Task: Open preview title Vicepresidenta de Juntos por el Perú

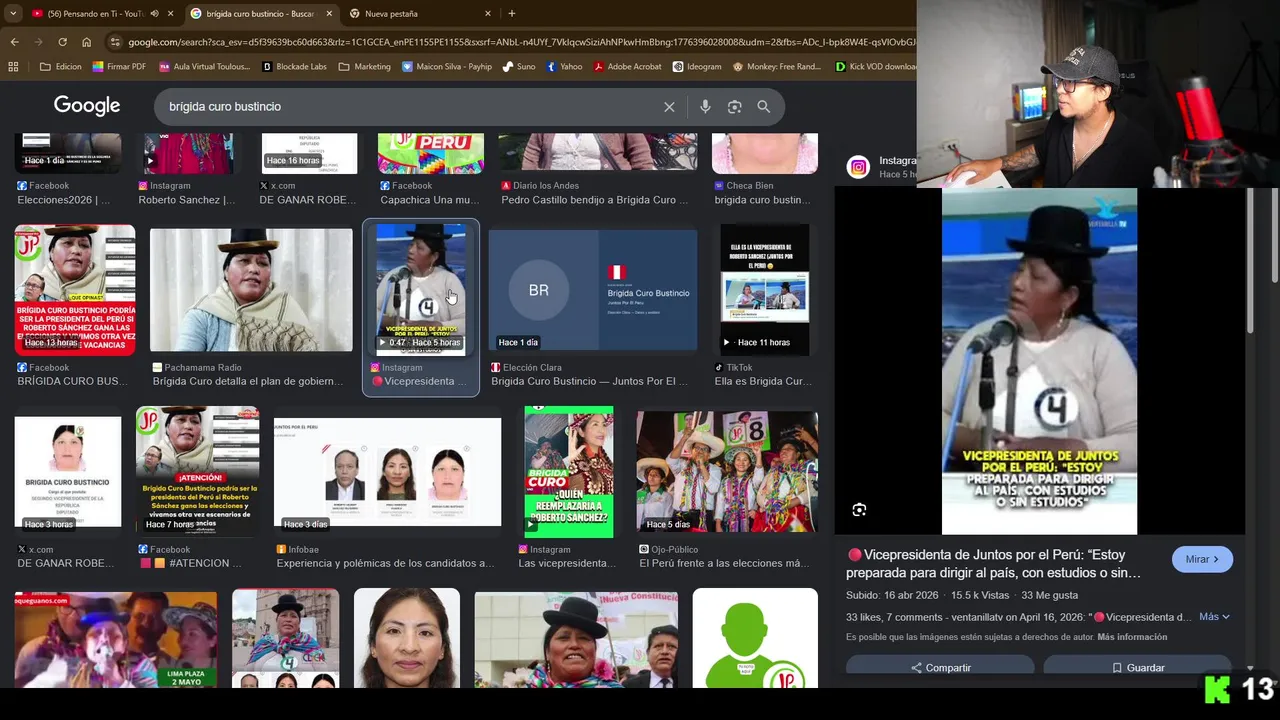Action: (x=993, y=564)
